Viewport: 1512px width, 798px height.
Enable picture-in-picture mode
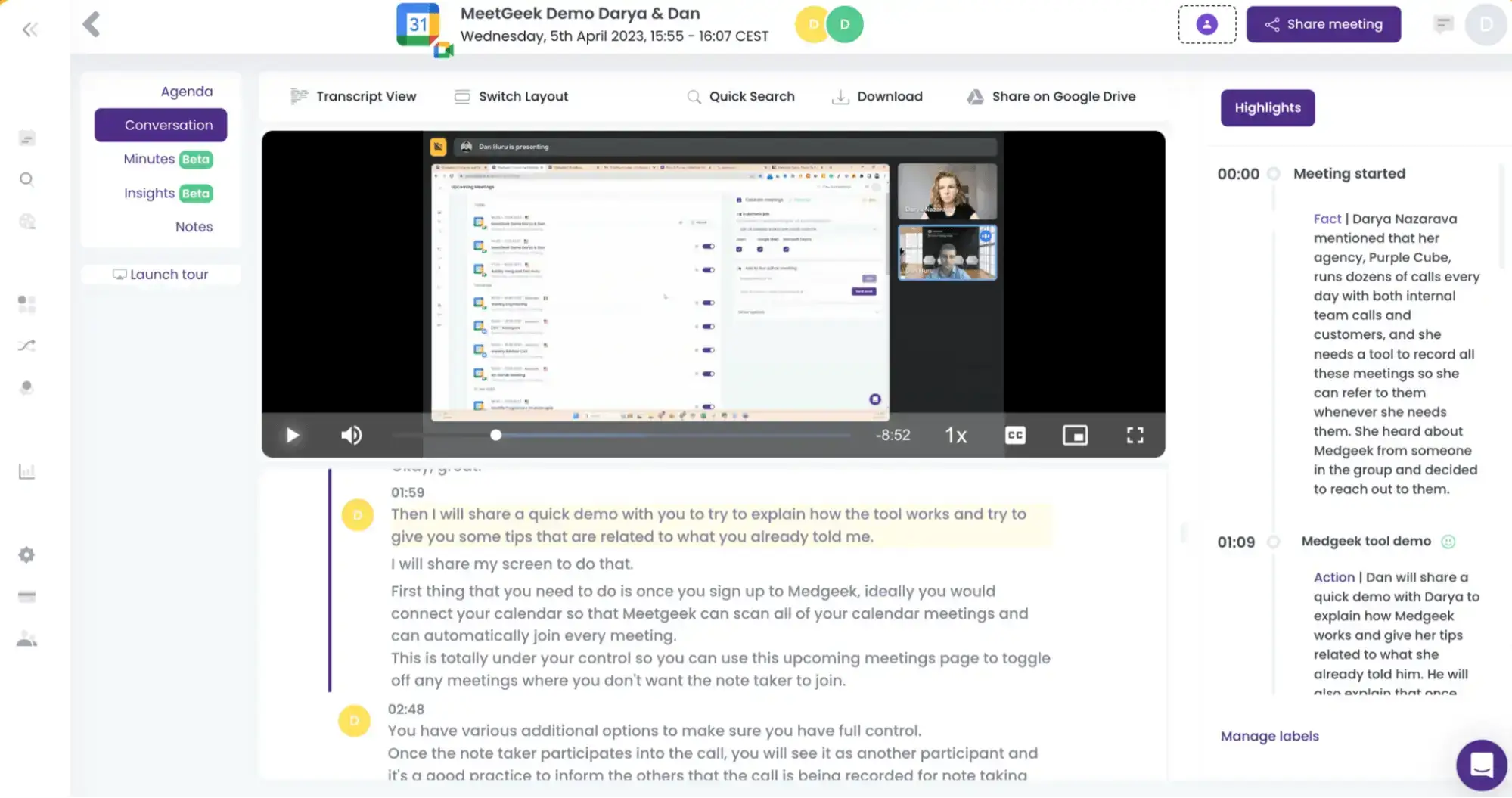1075,435
